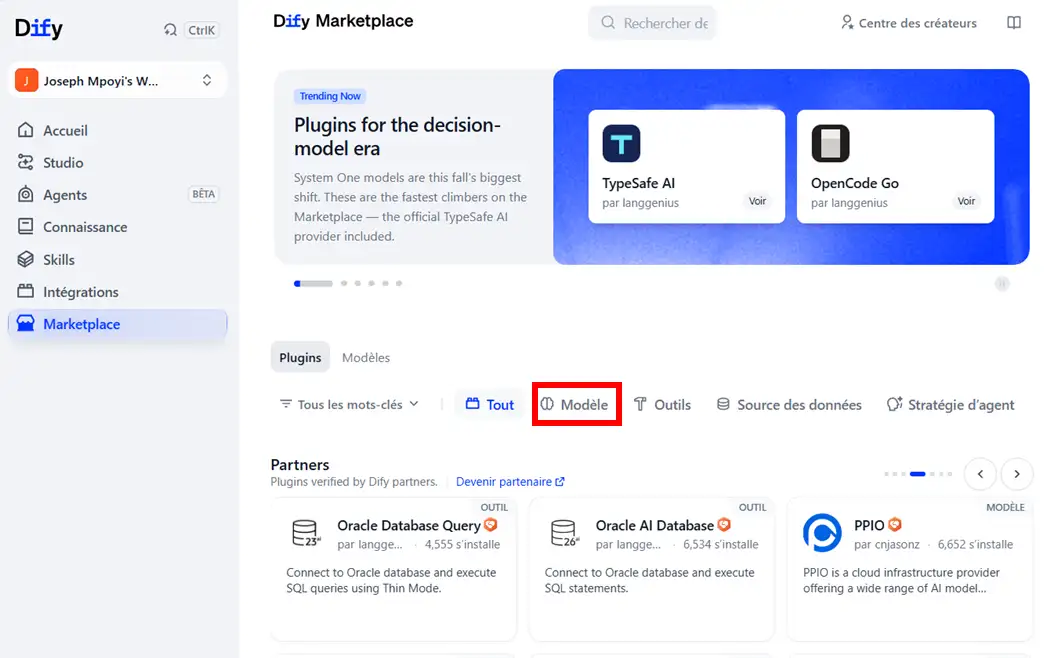Go to previous Partners page arrow
1050x658 pixels.
[x=980, y=474]
